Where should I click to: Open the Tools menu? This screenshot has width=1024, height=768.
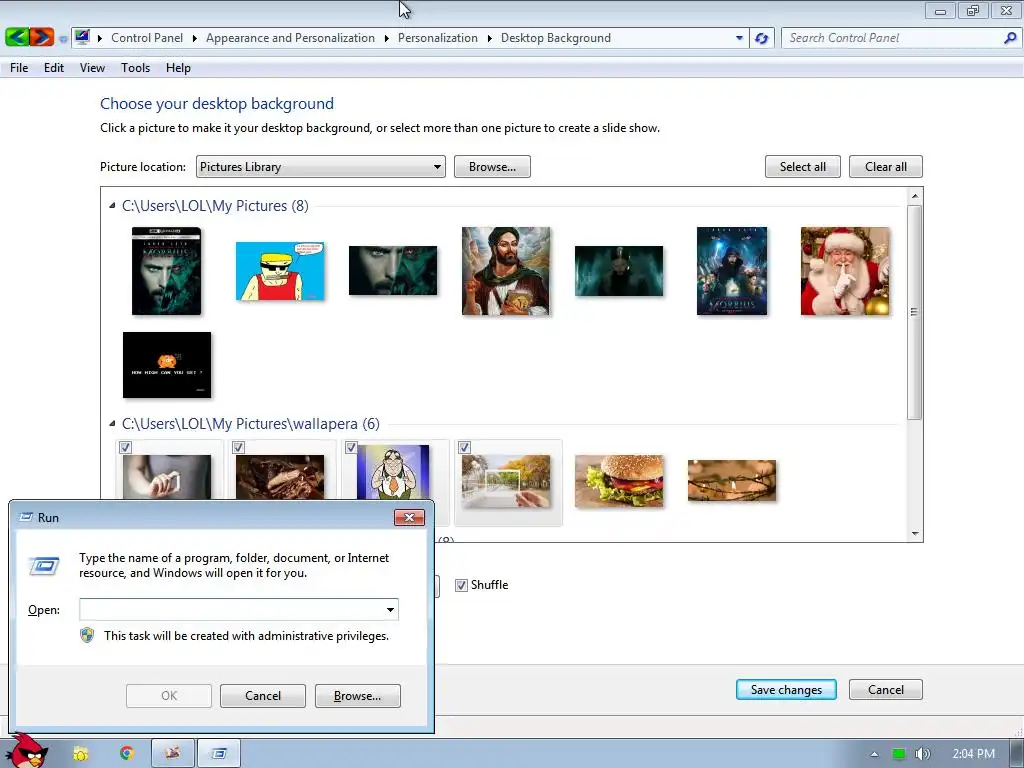(x=135, y=68)
